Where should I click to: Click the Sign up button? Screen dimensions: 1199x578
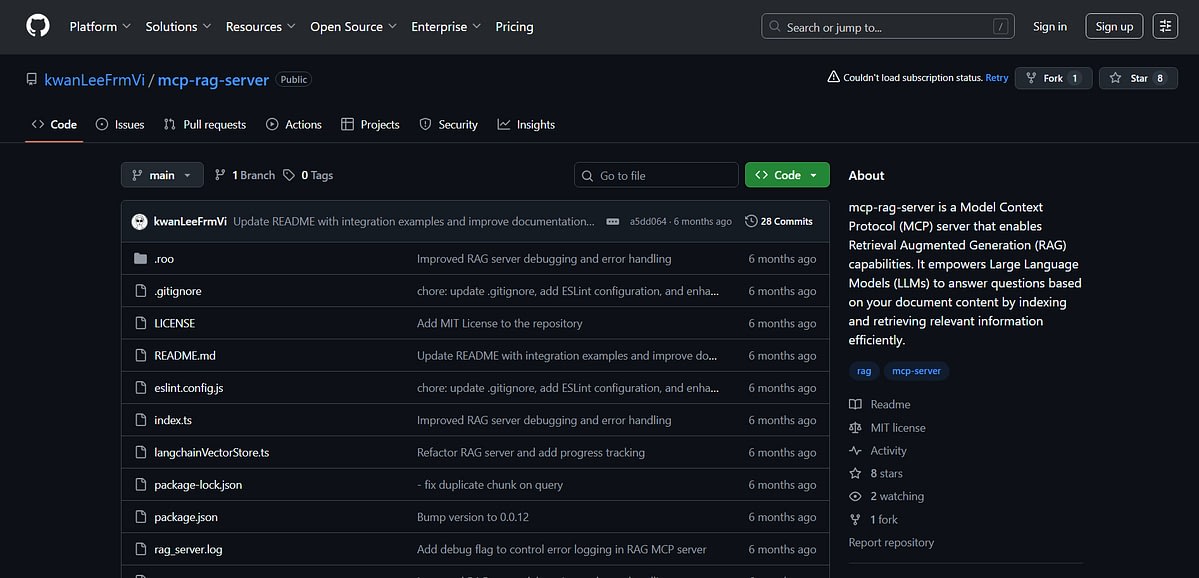click(x=1113, y=26)
